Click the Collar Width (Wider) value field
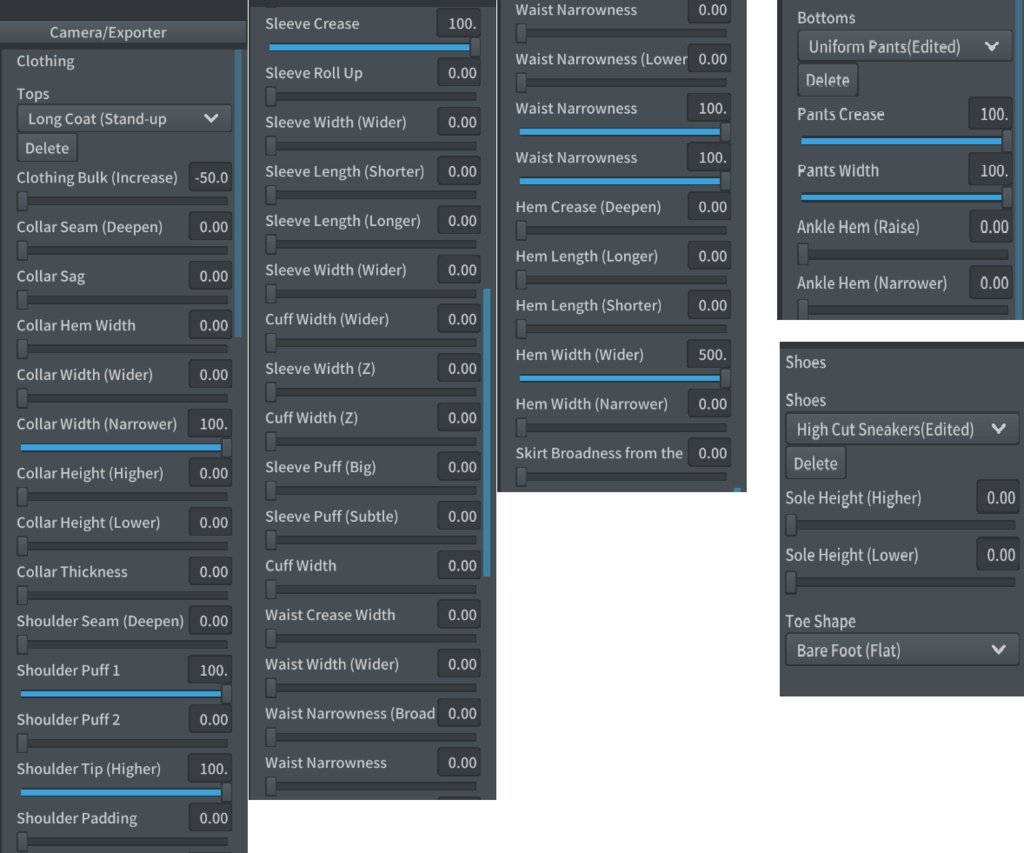 210,375
